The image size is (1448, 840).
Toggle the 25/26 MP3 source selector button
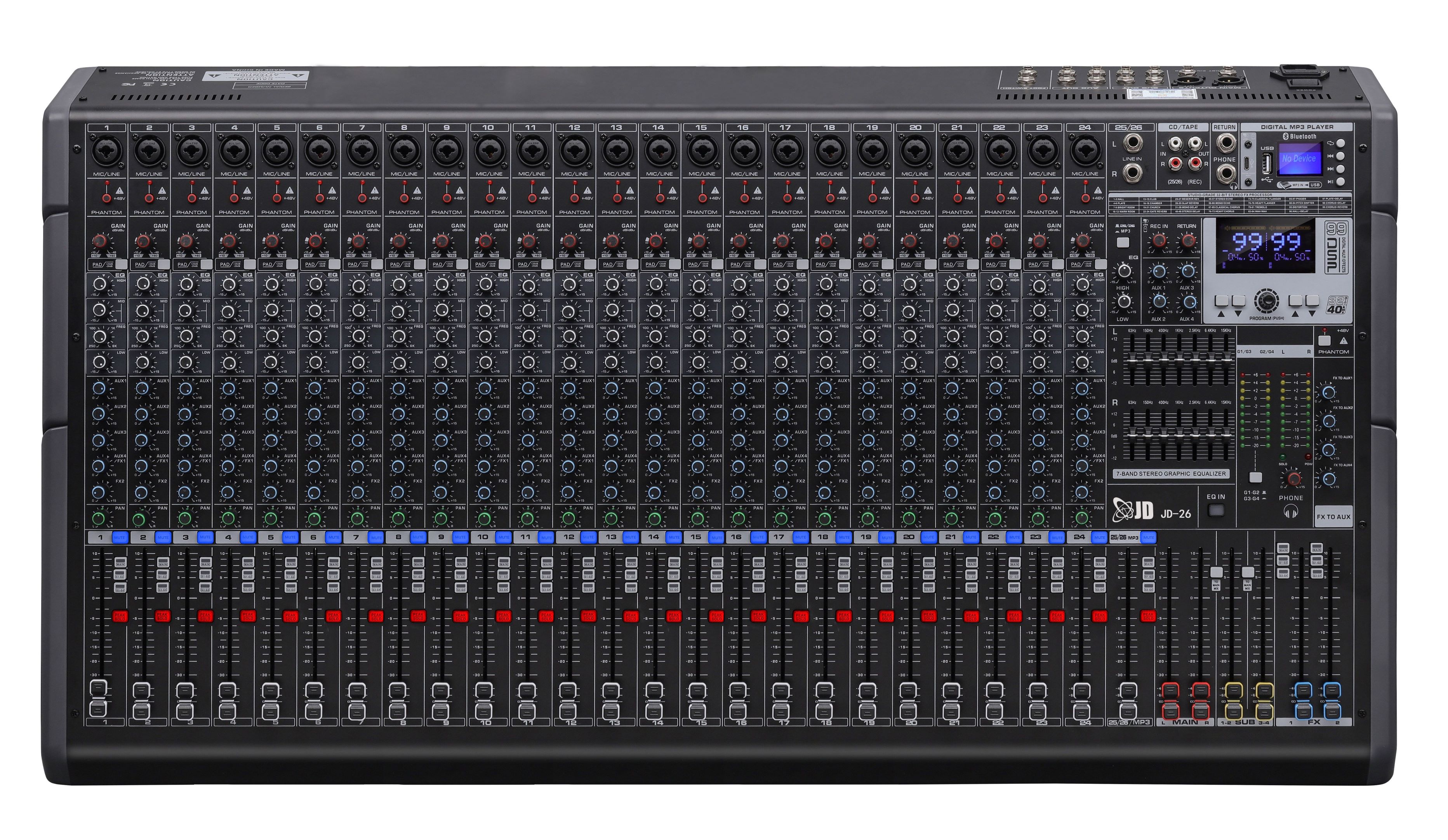pos(1123,242)
